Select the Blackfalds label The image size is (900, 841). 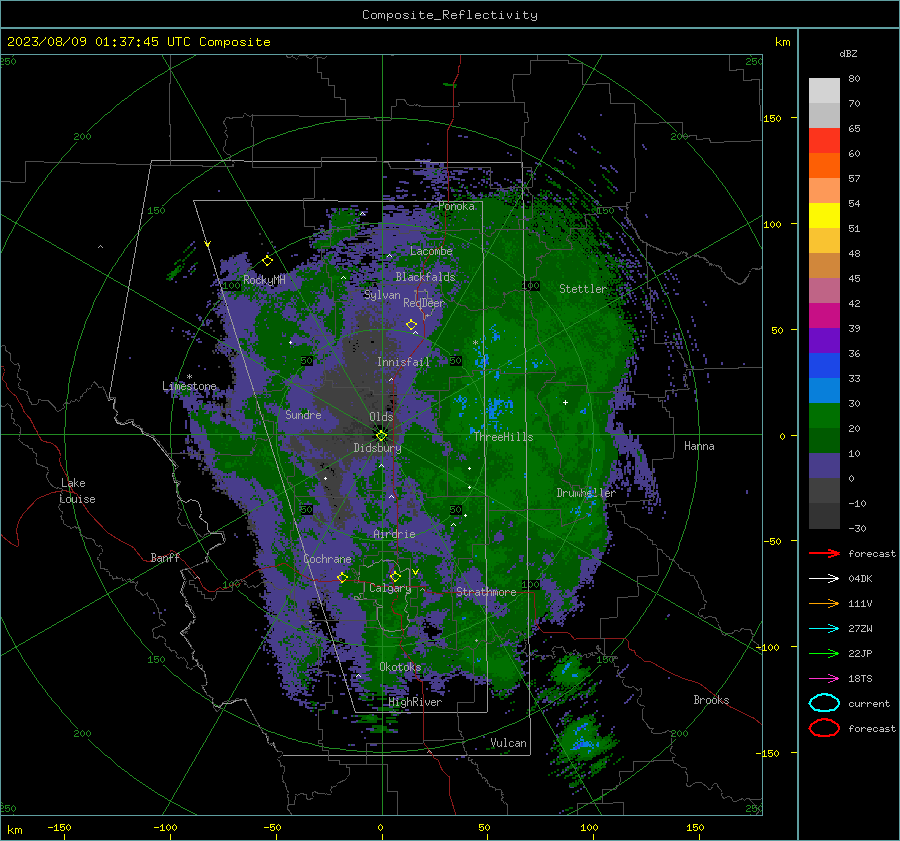tap(425, 277)
